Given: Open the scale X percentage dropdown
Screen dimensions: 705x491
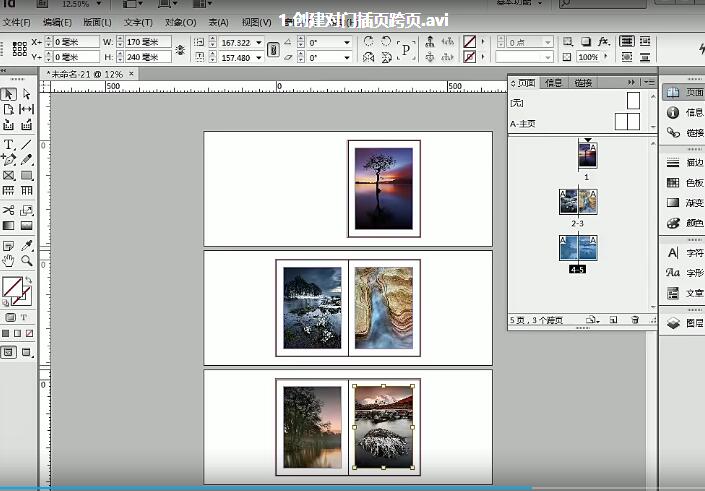Looking at the screenshot, I should (259, 43).
